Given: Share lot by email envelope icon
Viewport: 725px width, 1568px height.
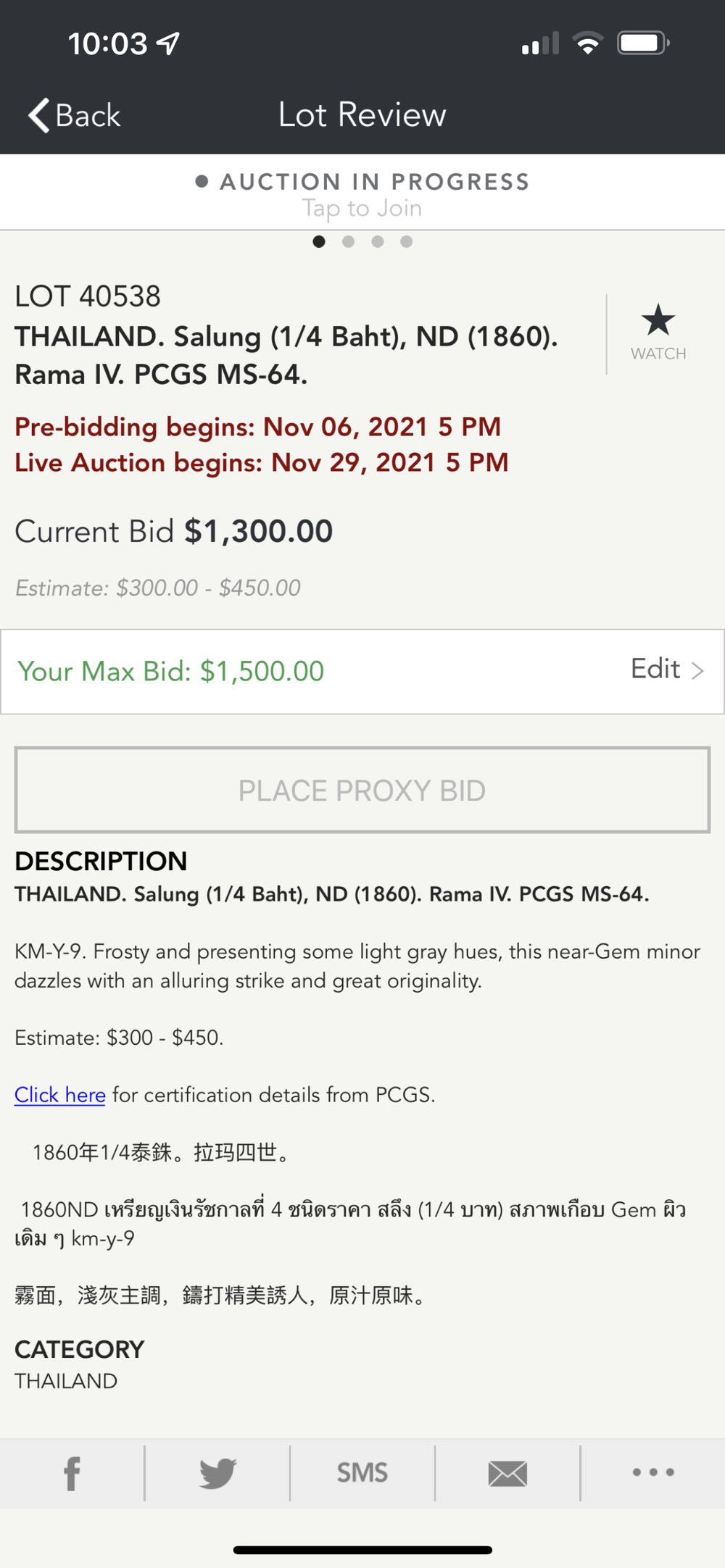Looking at the screenshot, I should 507,1473.
